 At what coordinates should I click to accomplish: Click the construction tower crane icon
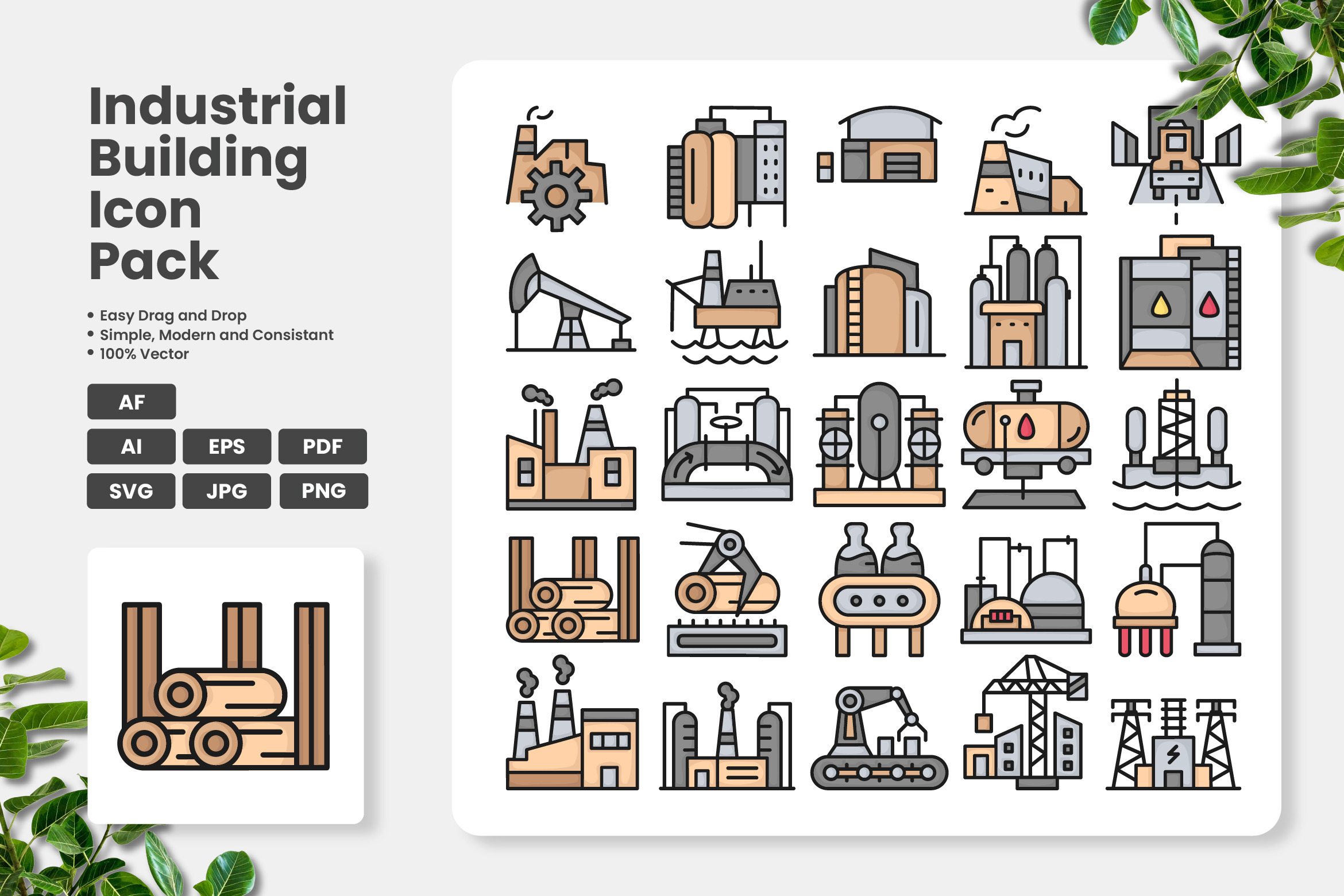pos(1026,723)
